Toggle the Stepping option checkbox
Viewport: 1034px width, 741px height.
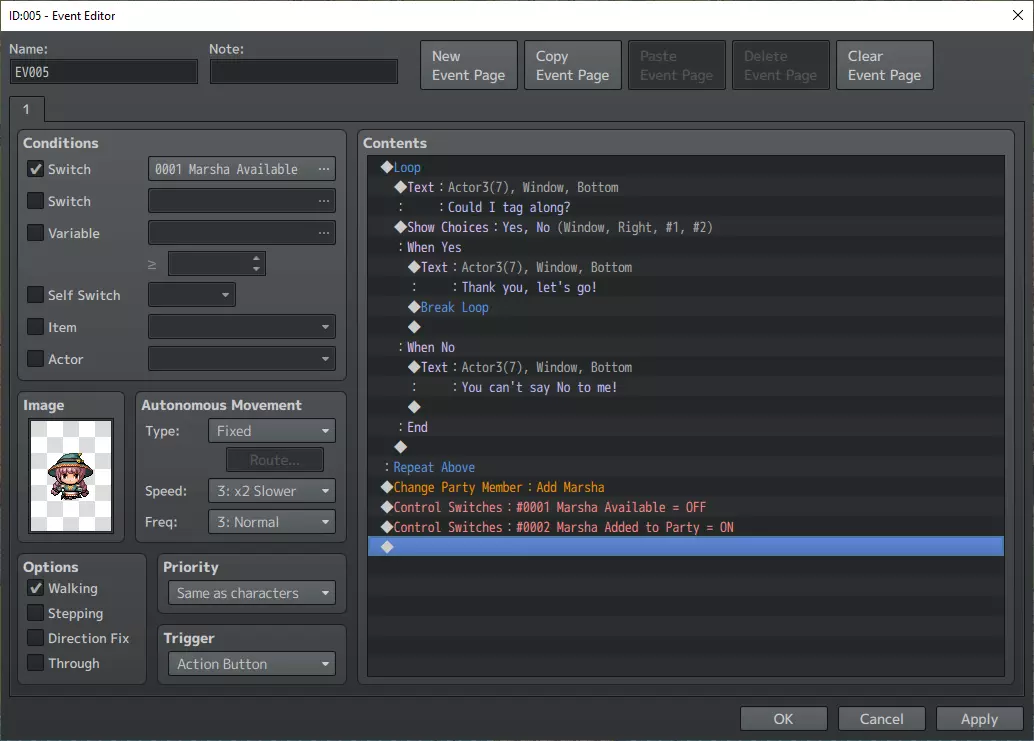pyautogui.click(x=36, y=614)
